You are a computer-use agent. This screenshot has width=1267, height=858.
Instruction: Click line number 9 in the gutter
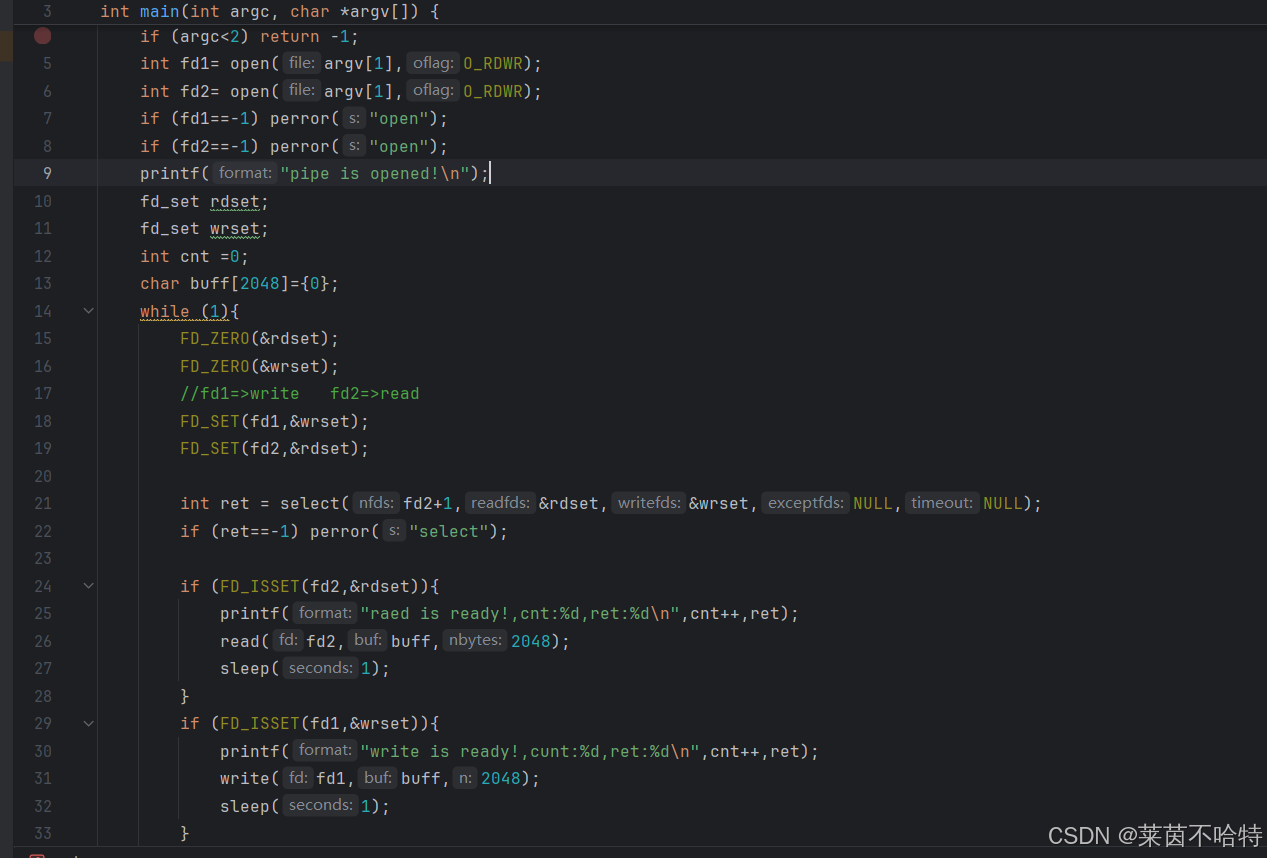click(x=47, y=173)
